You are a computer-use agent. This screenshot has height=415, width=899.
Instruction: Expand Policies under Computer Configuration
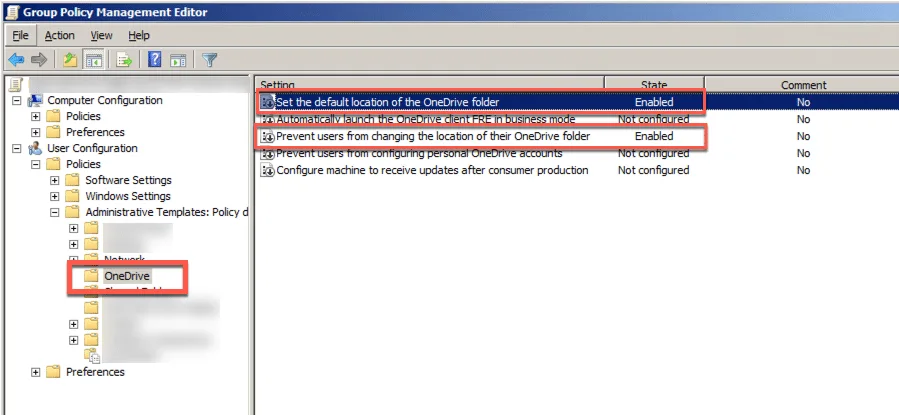(36, 117)
